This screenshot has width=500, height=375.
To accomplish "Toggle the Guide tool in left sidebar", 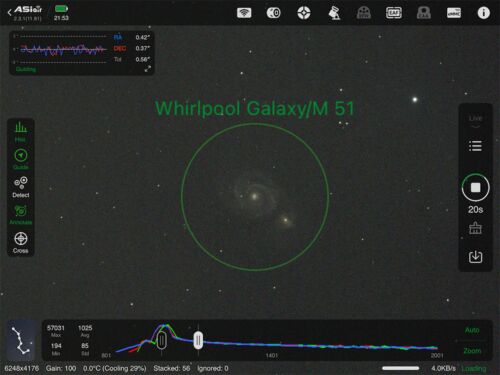I will 21,159.
